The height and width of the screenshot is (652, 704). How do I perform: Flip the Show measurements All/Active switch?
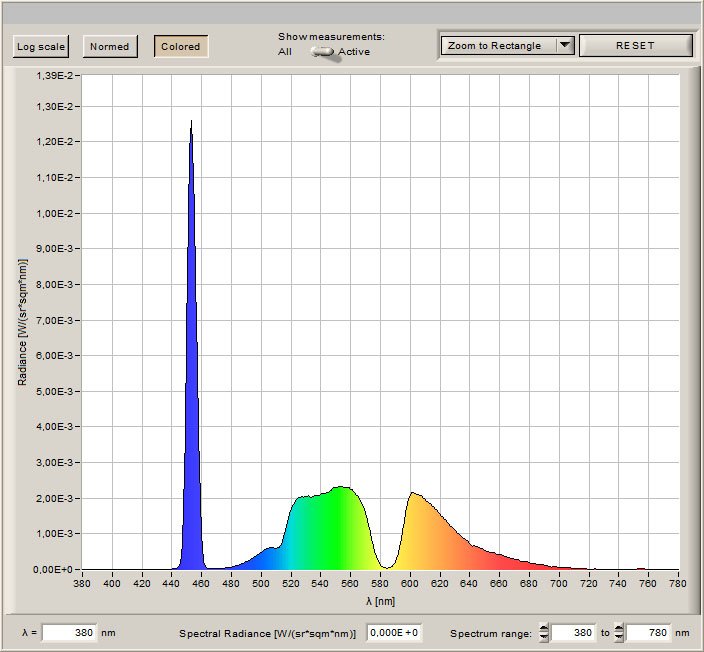[x=322, y=52]
